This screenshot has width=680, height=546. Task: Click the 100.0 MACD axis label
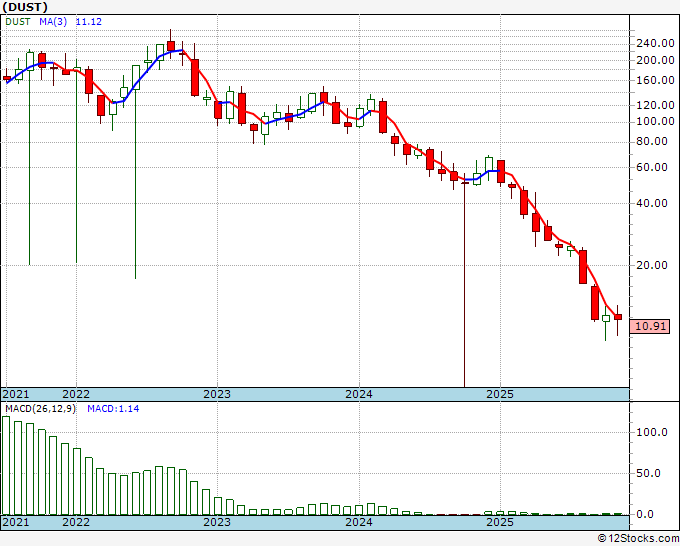(x=652, y=432)
